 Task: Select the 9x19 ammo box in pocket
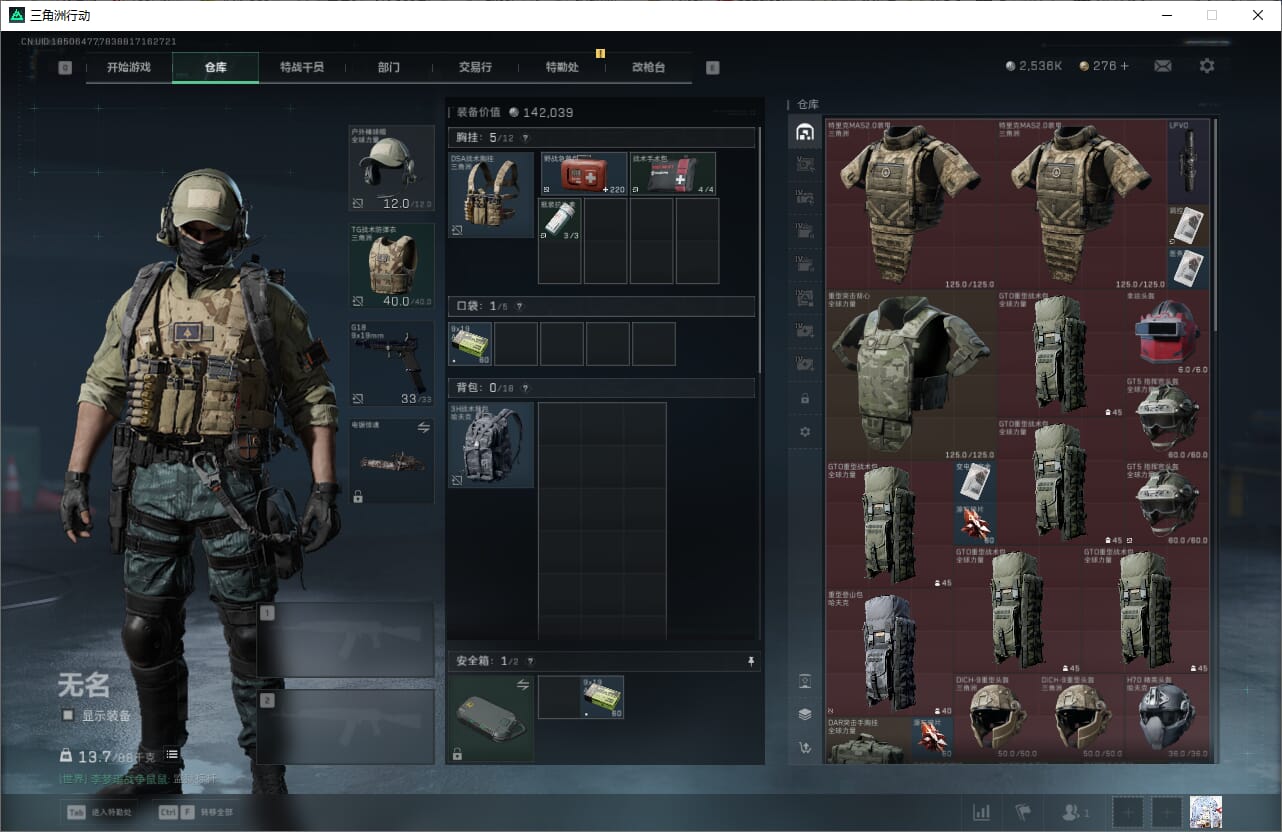470,343
